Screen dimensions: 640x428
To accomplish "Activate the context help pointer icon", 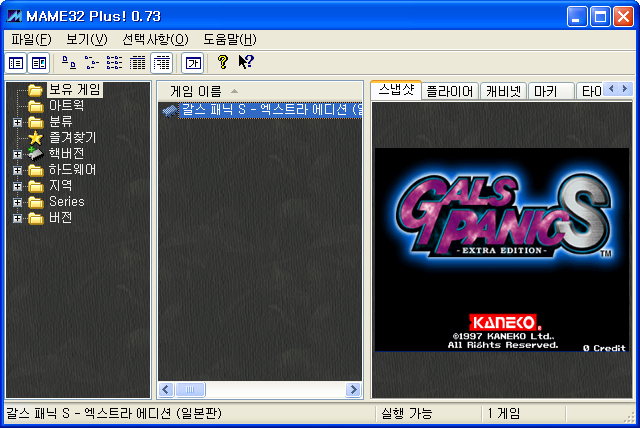I will pyautogui.click(x=246, y=62).
